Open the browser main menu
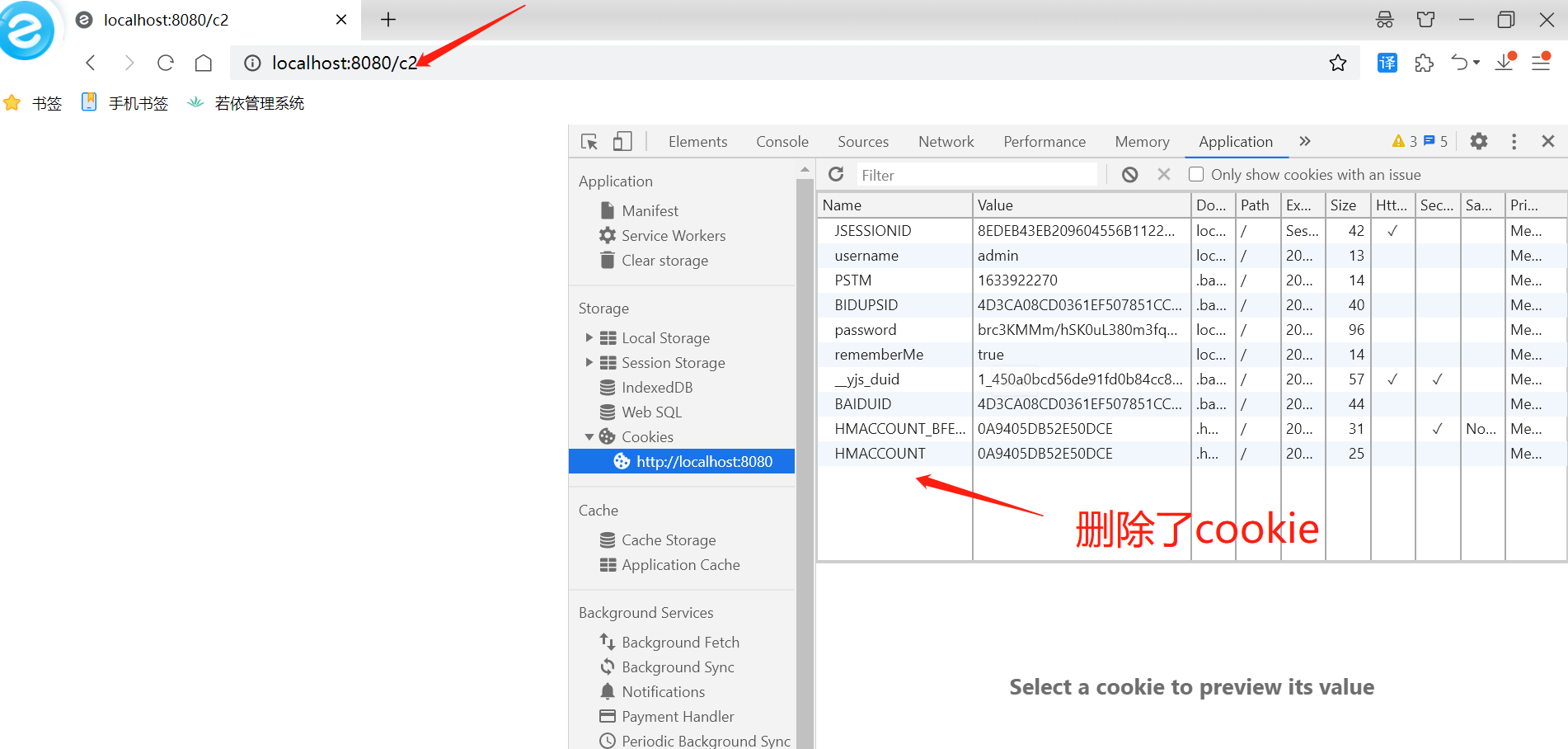Viewport: 1568px width, 749px height. click(1541, 63)
